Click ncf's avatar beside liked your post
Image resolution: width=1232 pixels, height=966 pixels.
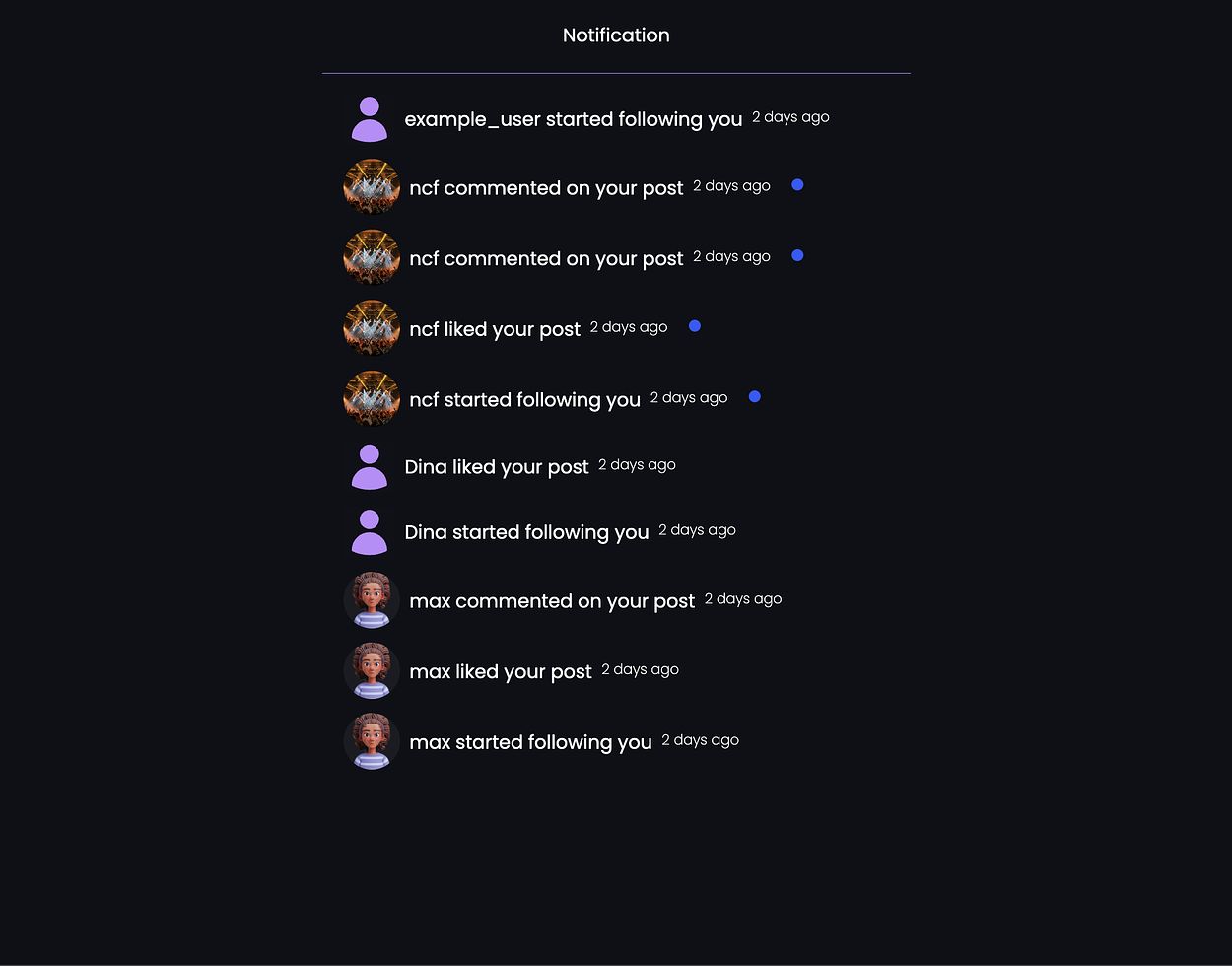(x=372, y=328)
